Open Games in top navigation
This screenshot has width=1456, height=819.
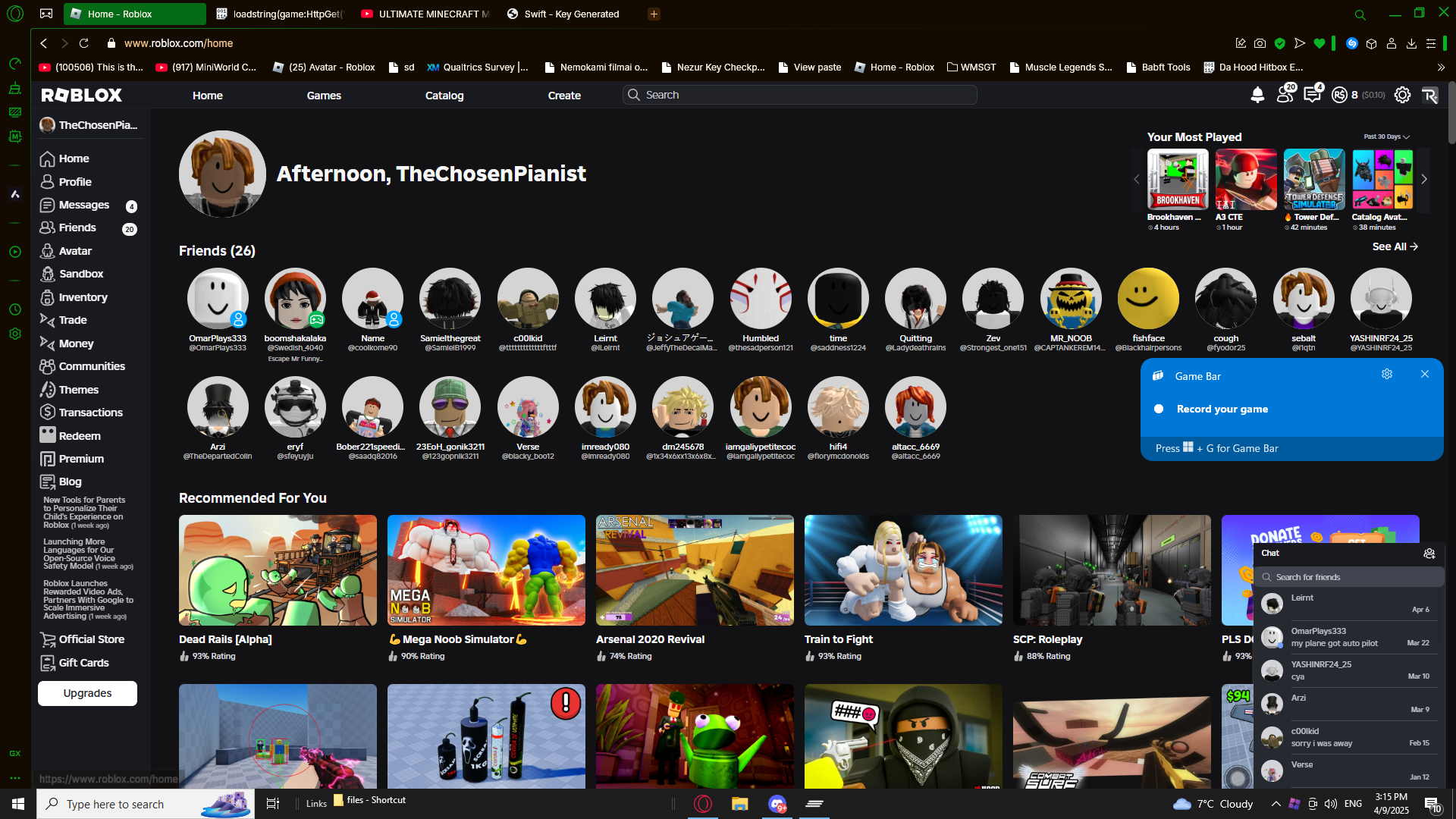click(324, 96)
